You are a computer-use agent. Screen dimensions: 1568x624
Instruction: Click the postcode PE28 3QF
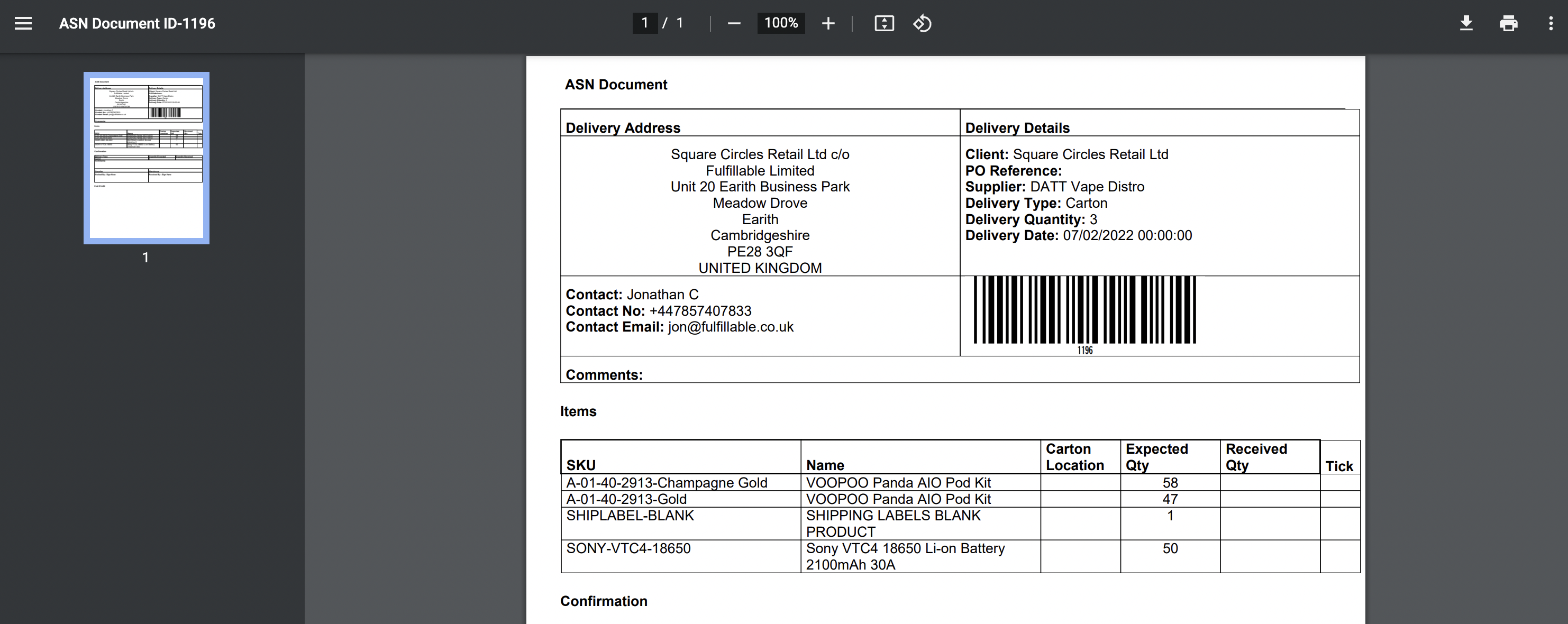[760, 252]
